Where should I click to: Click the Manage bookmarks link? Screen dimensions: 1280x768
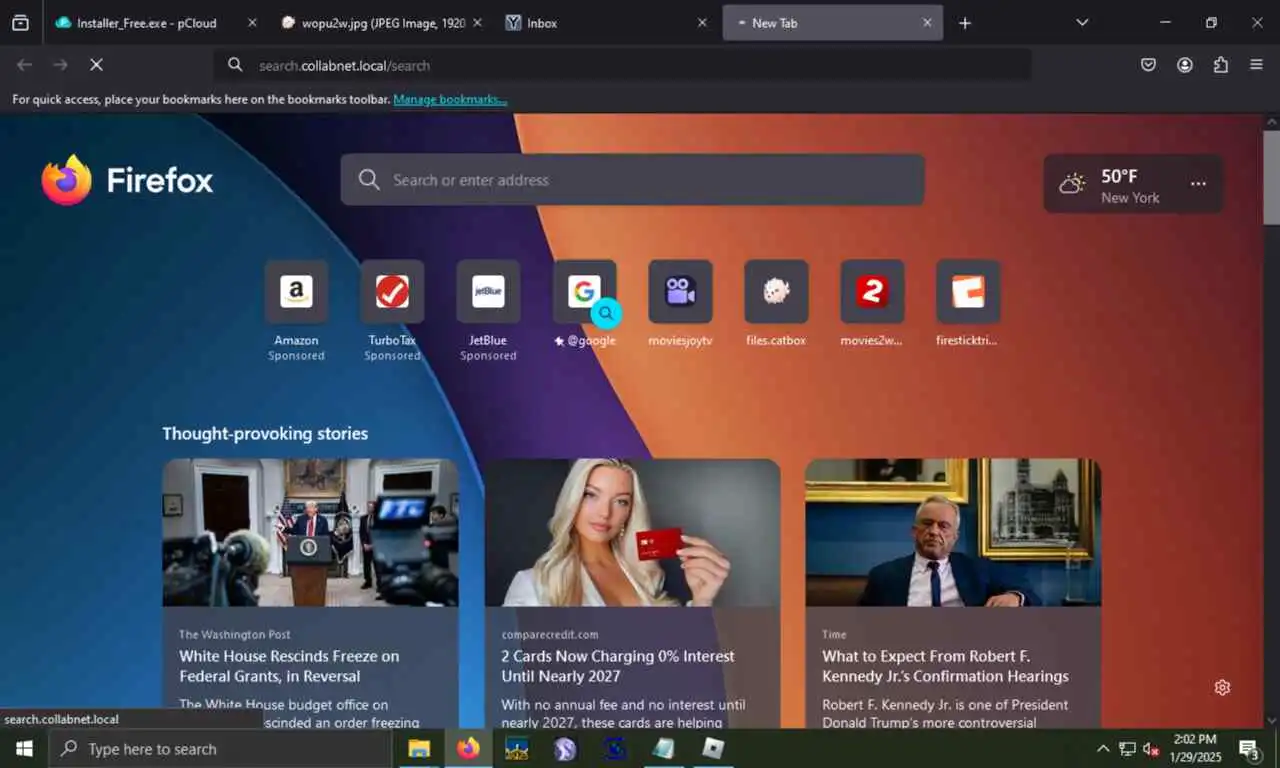450,100
